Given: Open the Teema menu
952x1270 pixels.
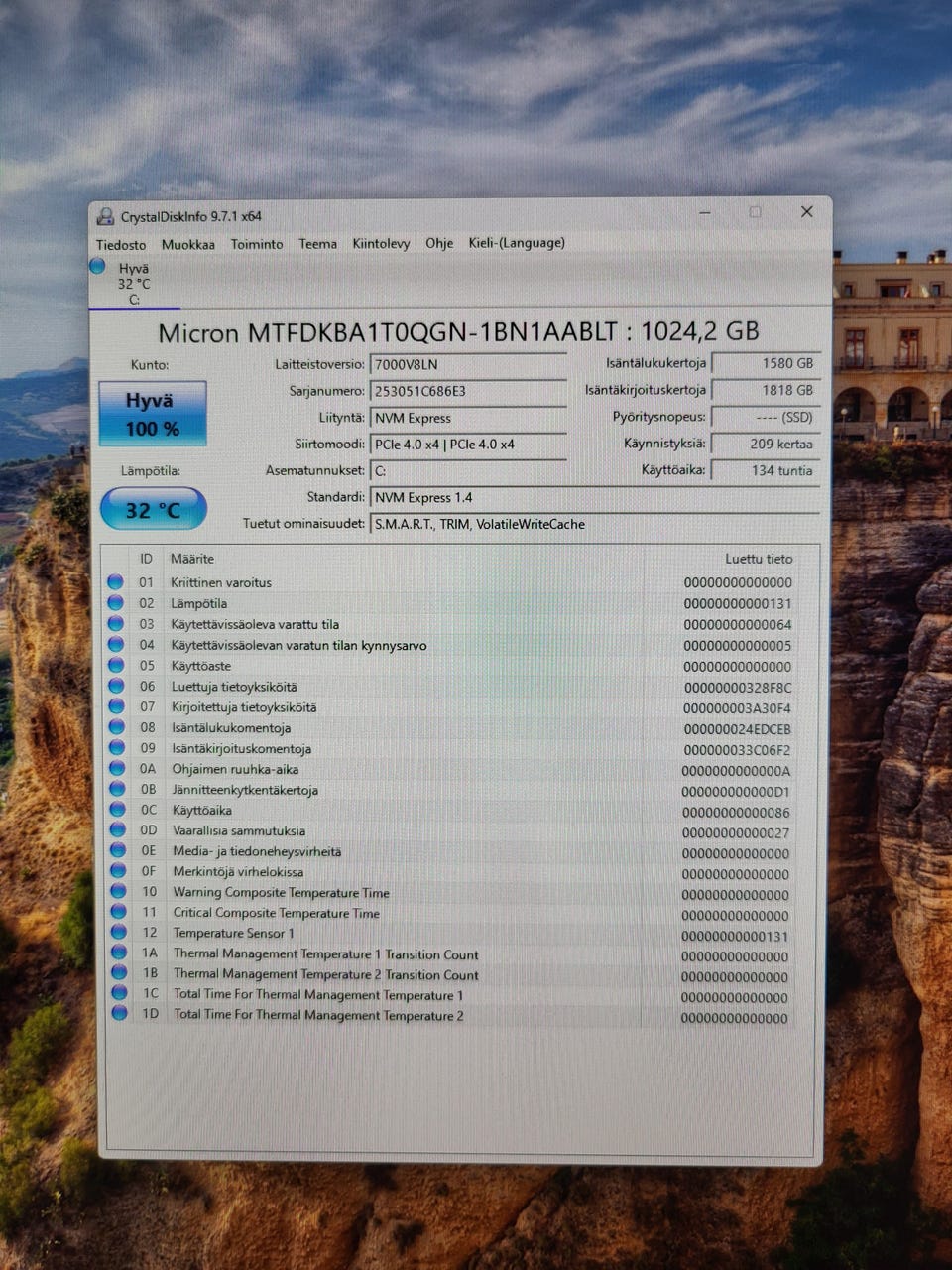Looking at the screenshot, I should click(318, 244).
